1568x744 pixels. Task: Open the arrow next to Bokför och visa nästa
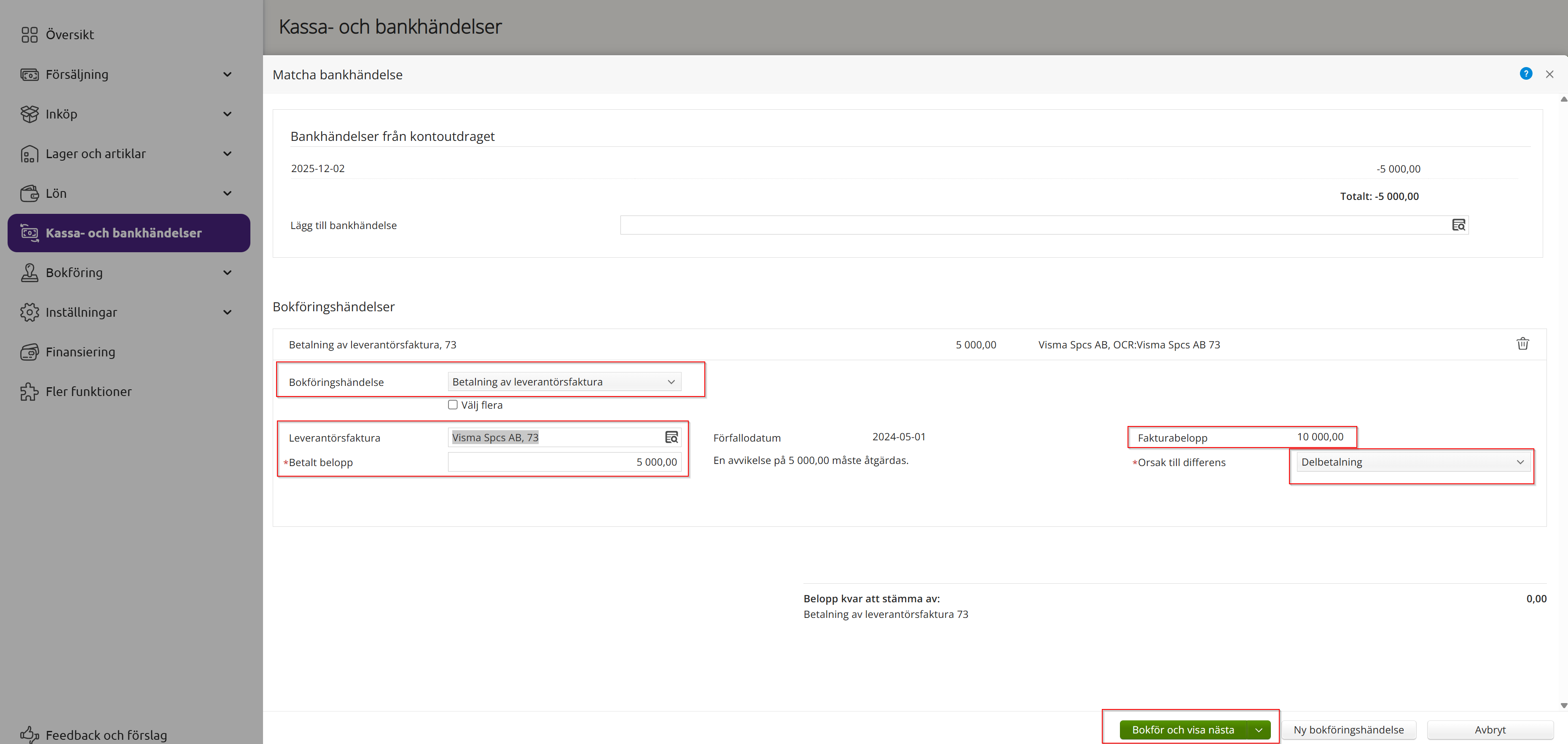[x=1258, y=729]
